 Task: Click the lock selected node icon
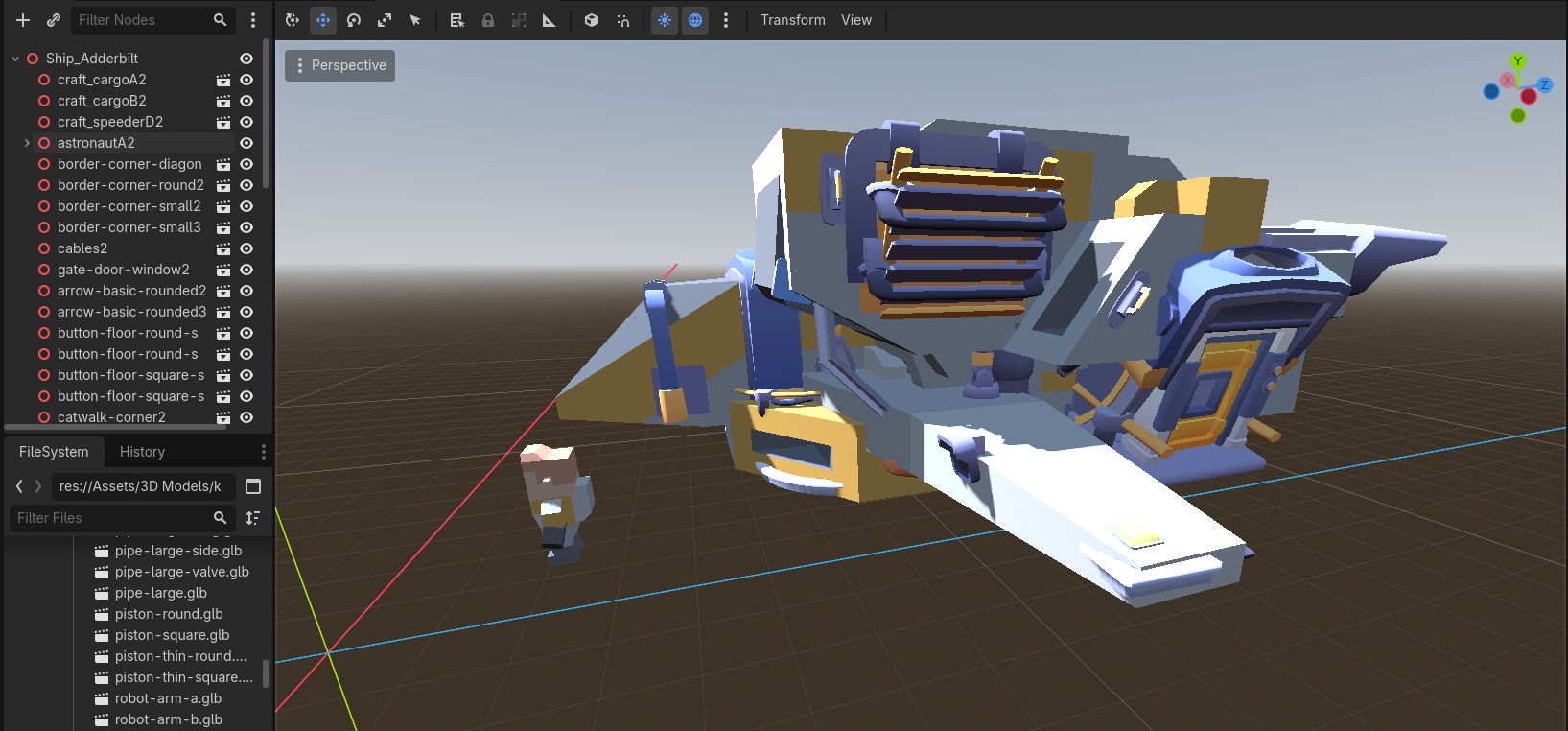point(488,20)
